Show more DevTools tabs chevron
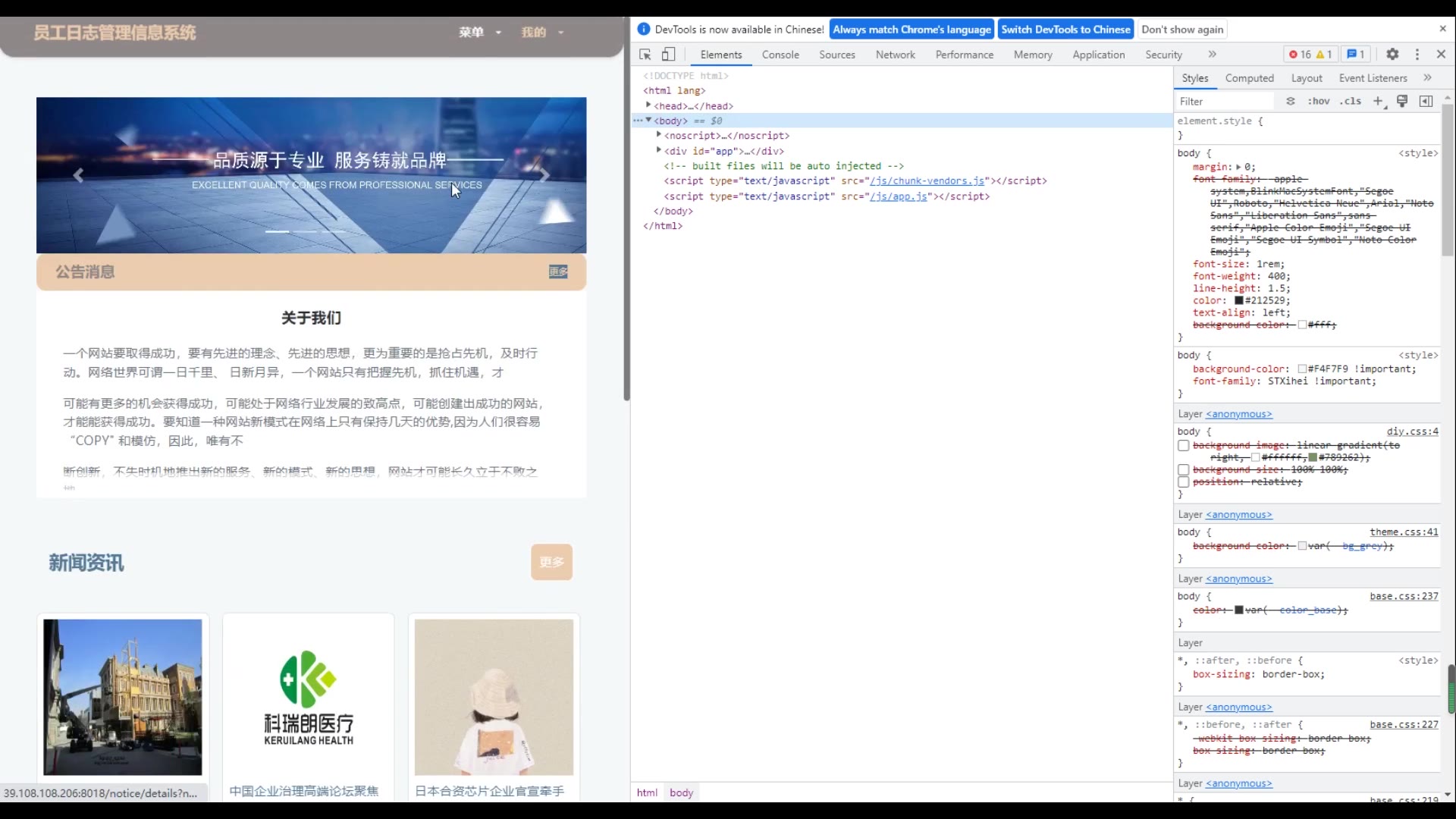The height and width of the screenshot is (819, 1456). click(1212, 55)
